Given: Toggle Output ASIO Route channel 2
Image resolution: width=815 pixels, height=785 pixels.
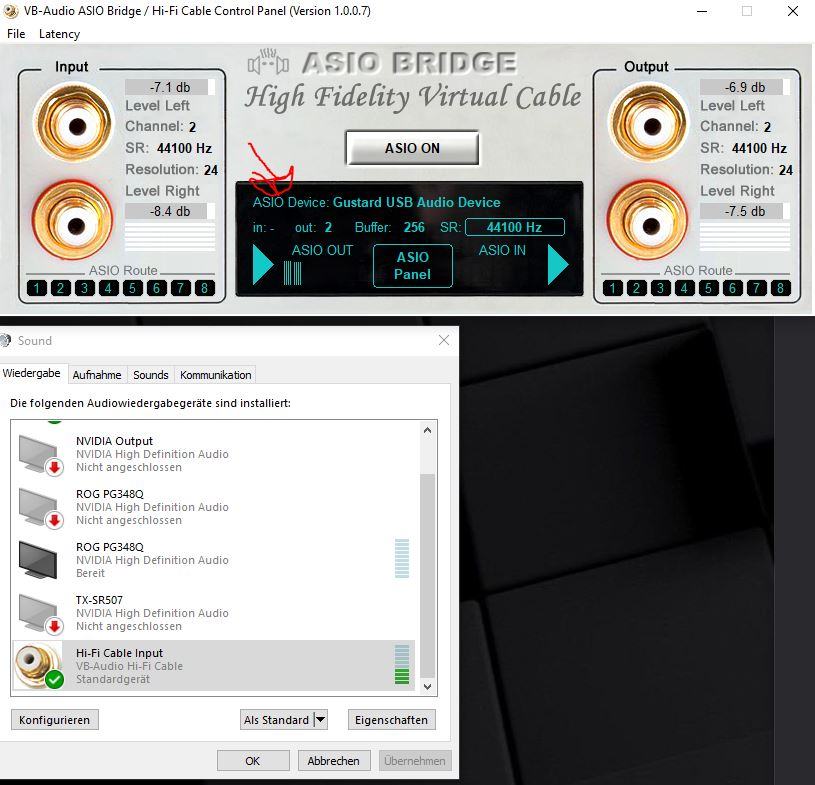Looking at the screenshot, I should pyautogui.click(x=637, y=288).
